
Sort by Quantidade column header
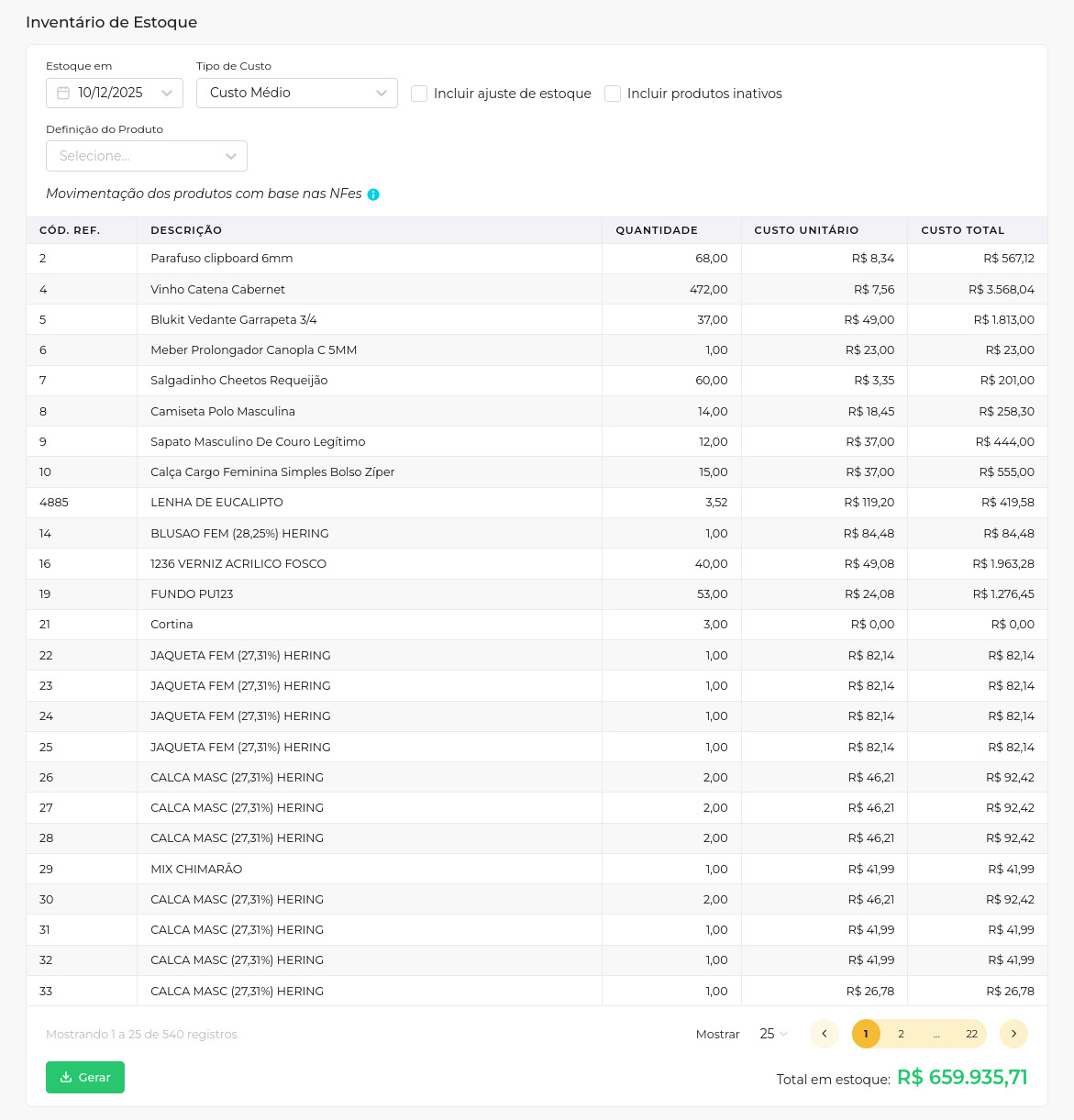click(657, 230)
